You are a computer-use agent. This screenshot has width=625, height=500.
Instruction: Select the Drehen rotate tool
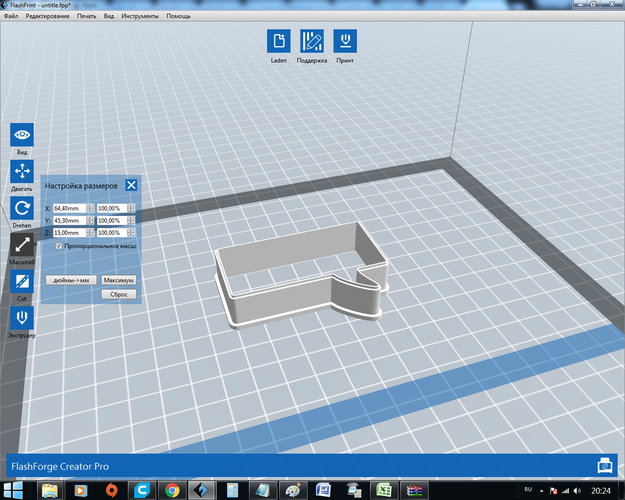click(x=22, y=208)
